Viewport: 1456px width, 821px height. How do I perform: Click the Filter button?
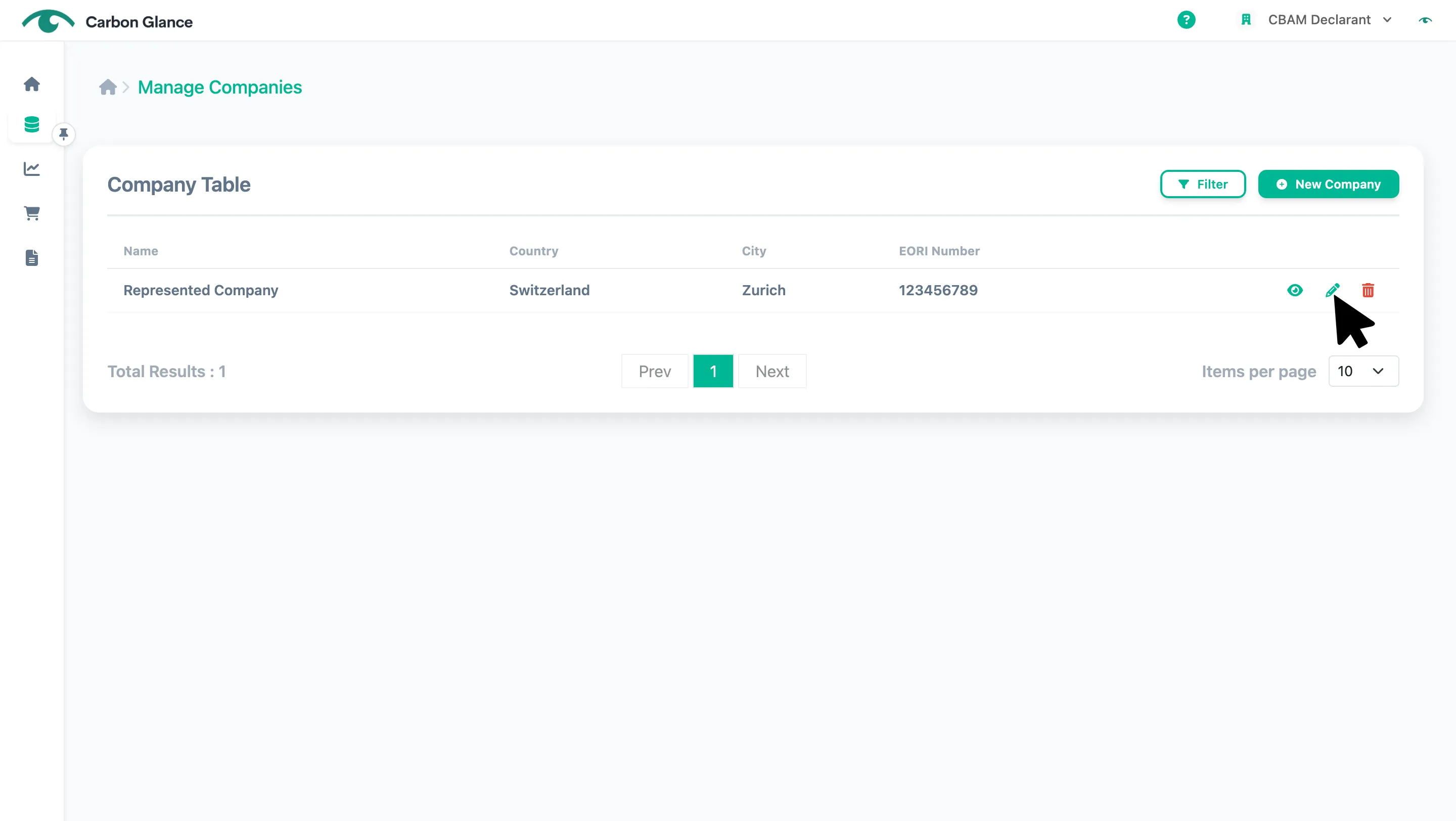(1203, 184)
